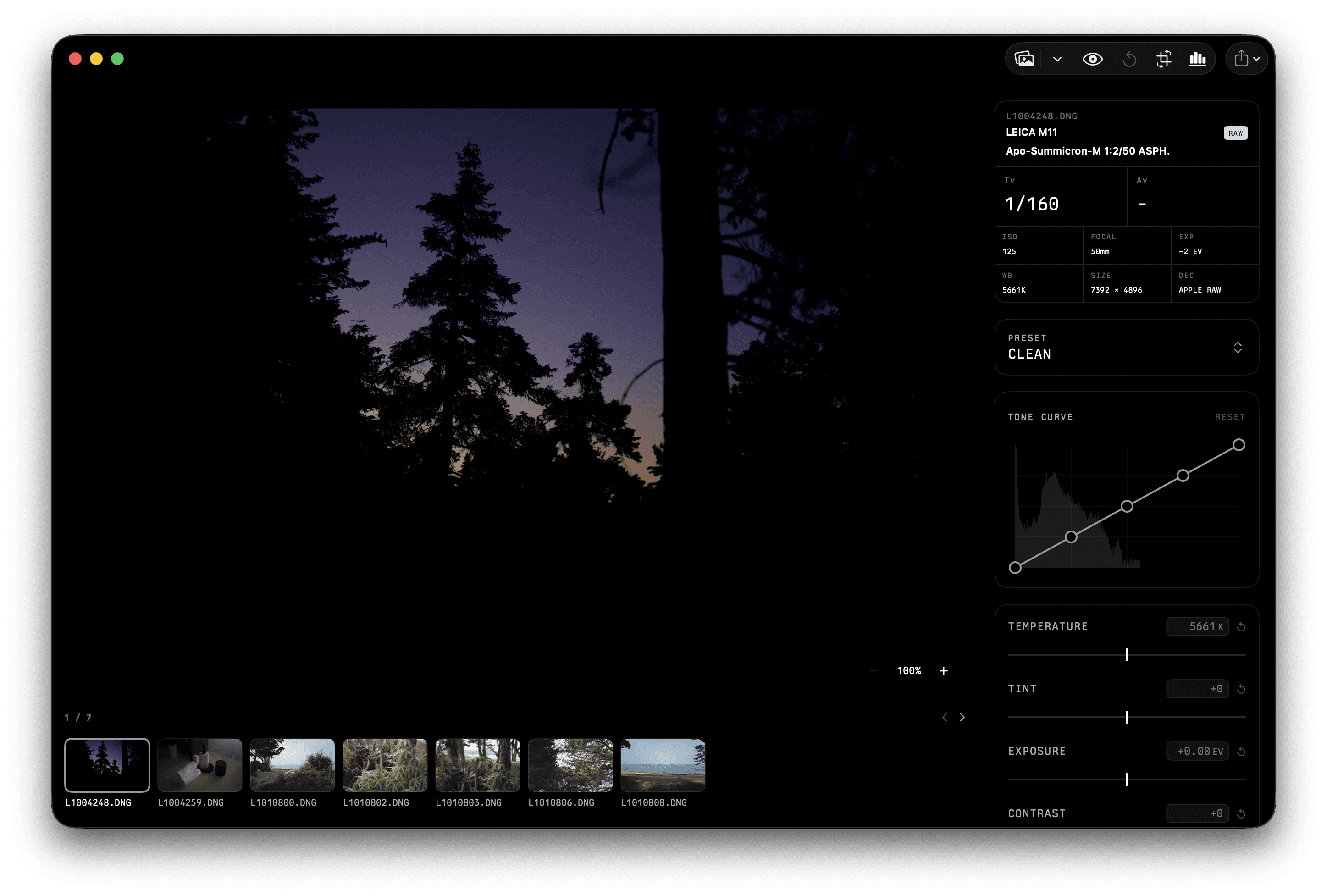
Task: Open the photo library icon
Action: pyautogui.click(x=1024, y=59)
